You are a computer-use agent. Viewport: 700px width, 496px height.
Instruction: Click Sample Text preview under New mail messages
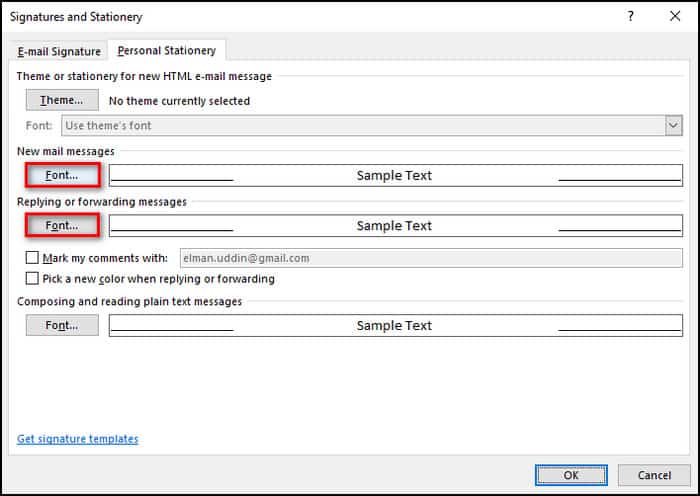click(x=395, y=175)
